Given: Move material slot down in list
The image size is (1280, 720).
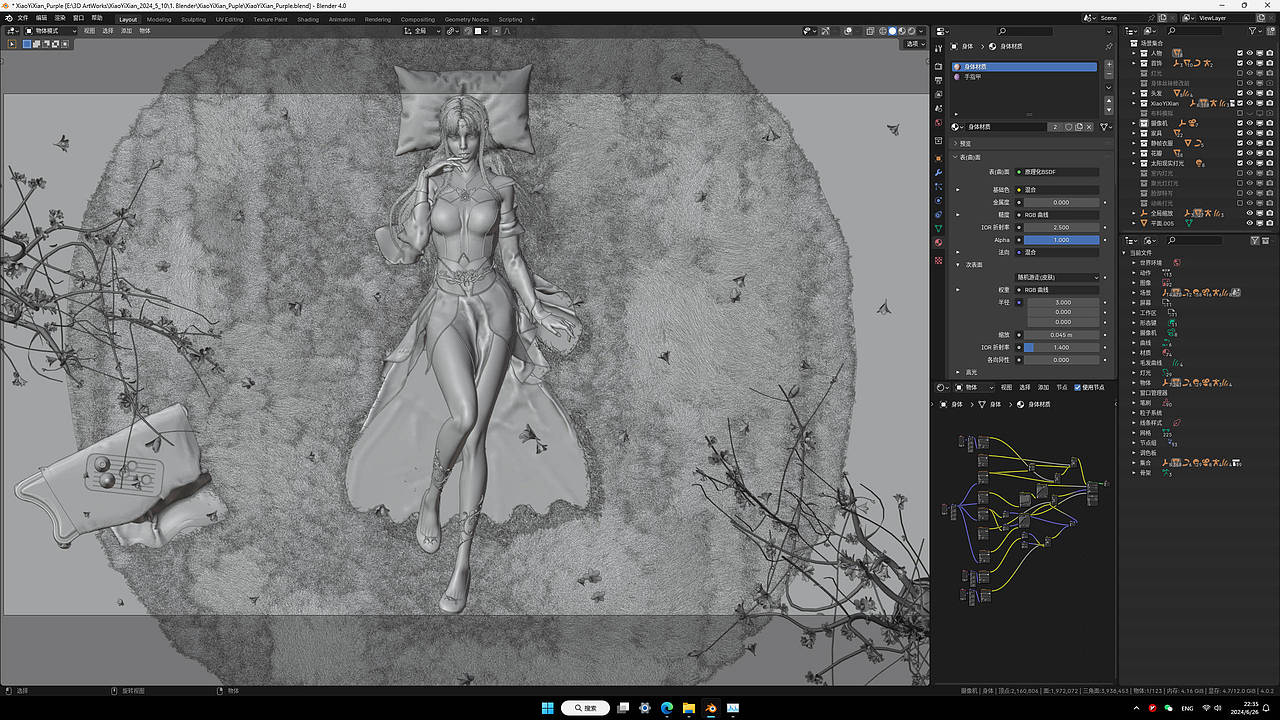Looking at the screenshot, I should [1109, 109].
